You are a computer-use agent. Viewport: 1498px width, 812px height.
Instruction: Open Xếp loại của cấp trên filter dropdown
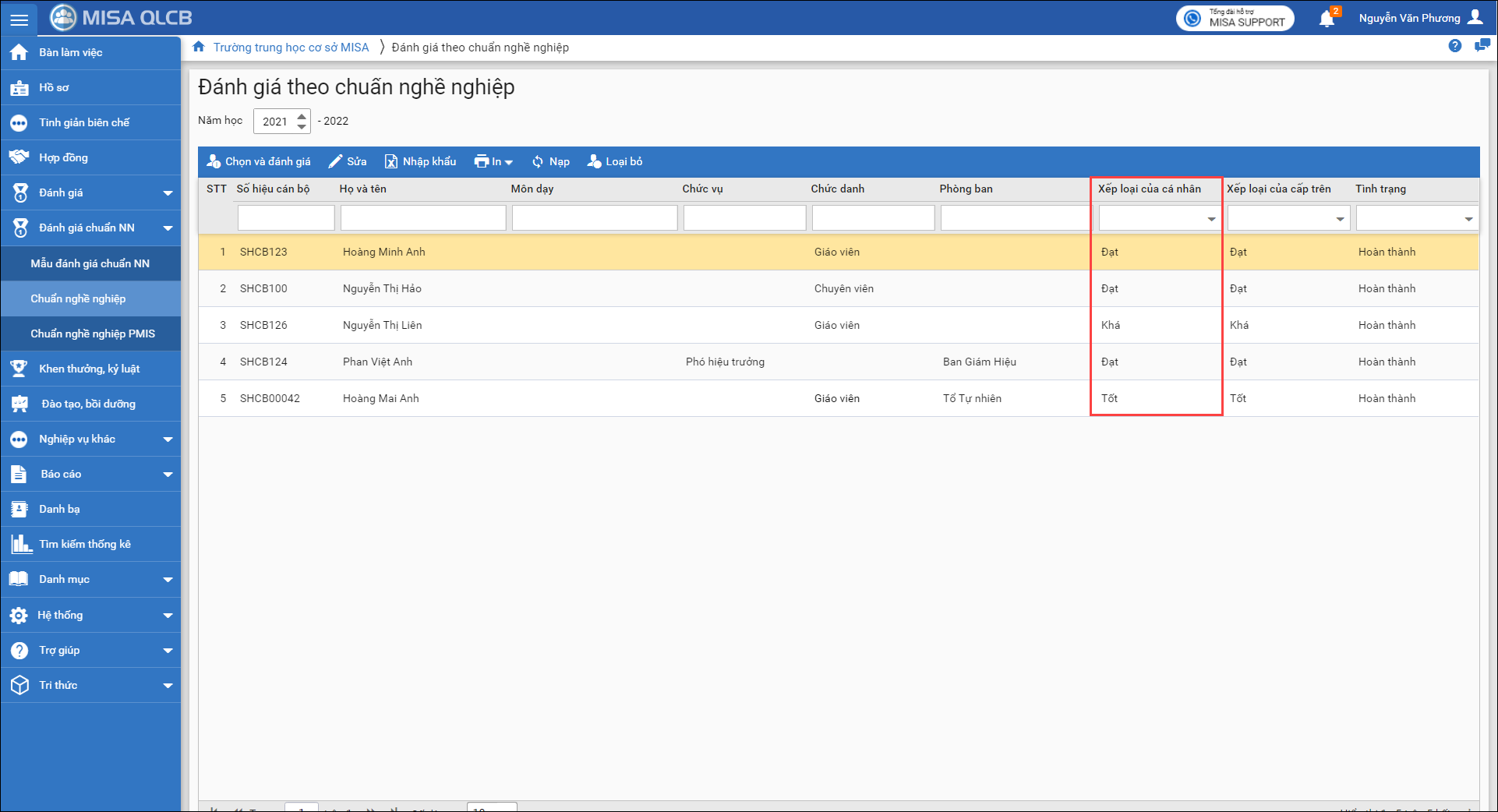click(1340, 219)
